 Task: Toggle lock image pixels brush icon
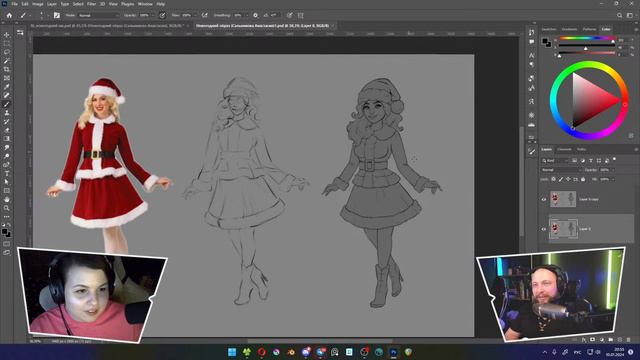[561, 179]
